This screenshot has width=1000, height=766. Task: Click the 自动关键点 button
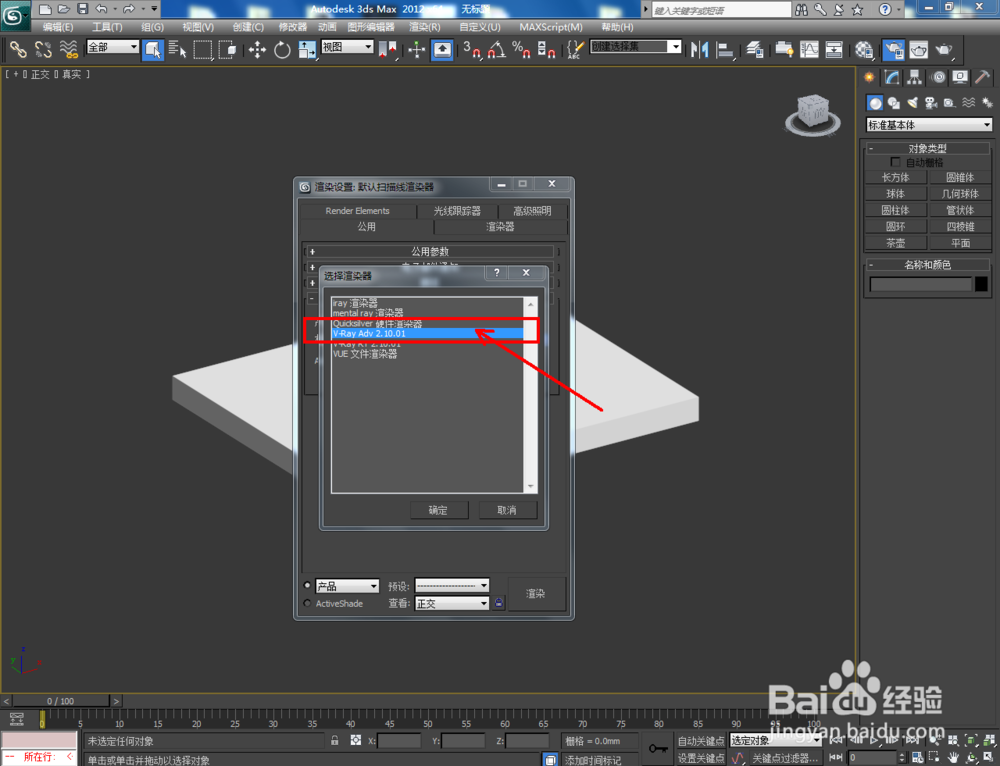point(701,740)
